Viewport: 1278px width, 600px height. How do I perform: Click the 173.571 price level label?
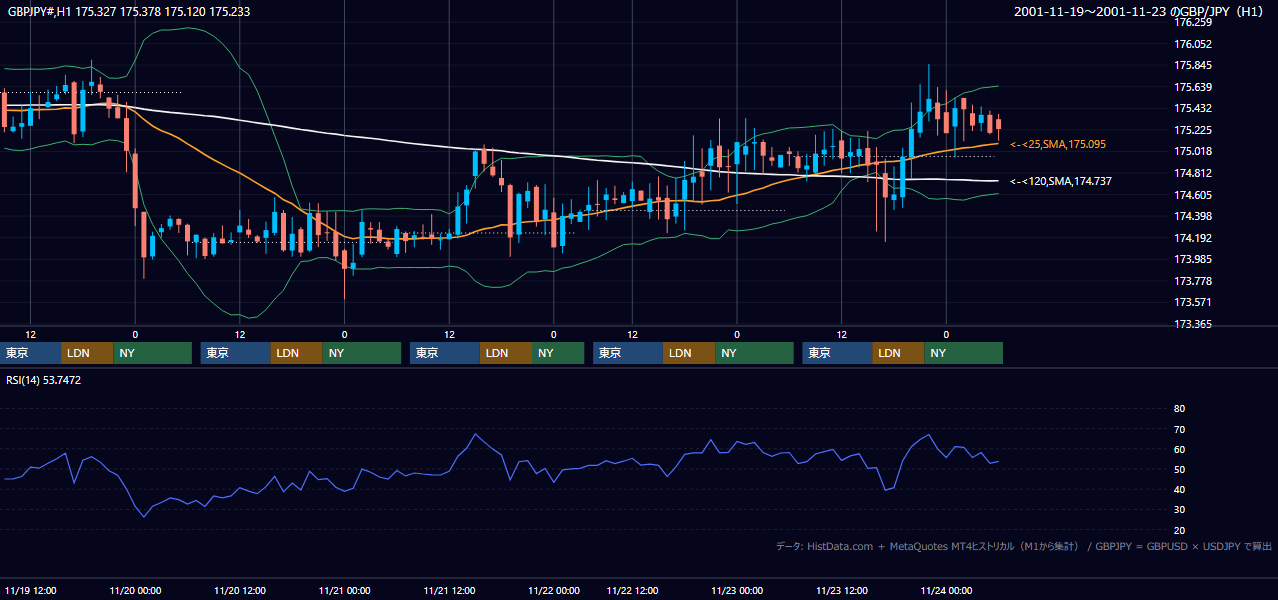coord(1194,302)
